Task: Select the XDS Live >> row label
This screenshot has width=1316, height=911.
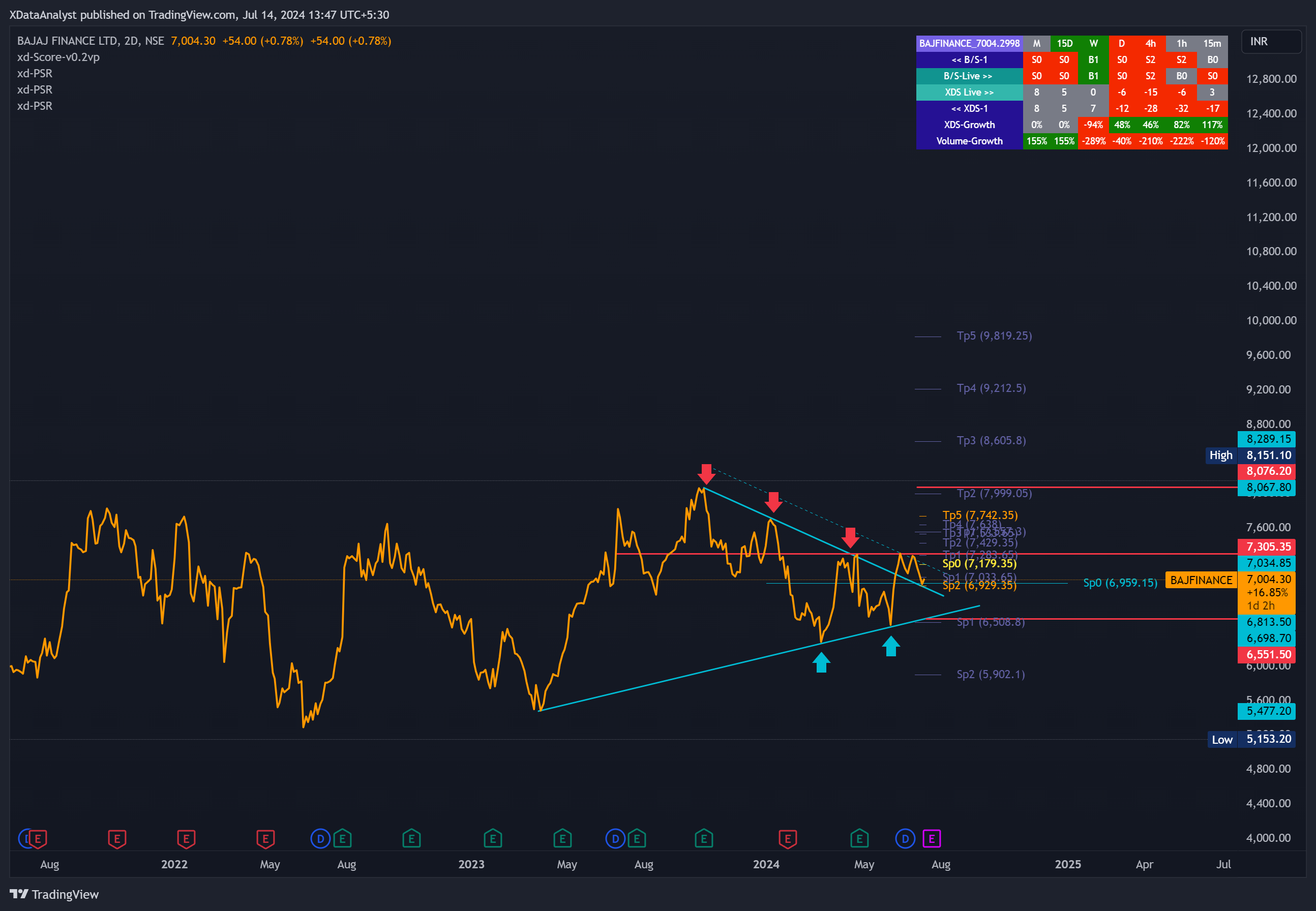Action: [x=969, y=93]
